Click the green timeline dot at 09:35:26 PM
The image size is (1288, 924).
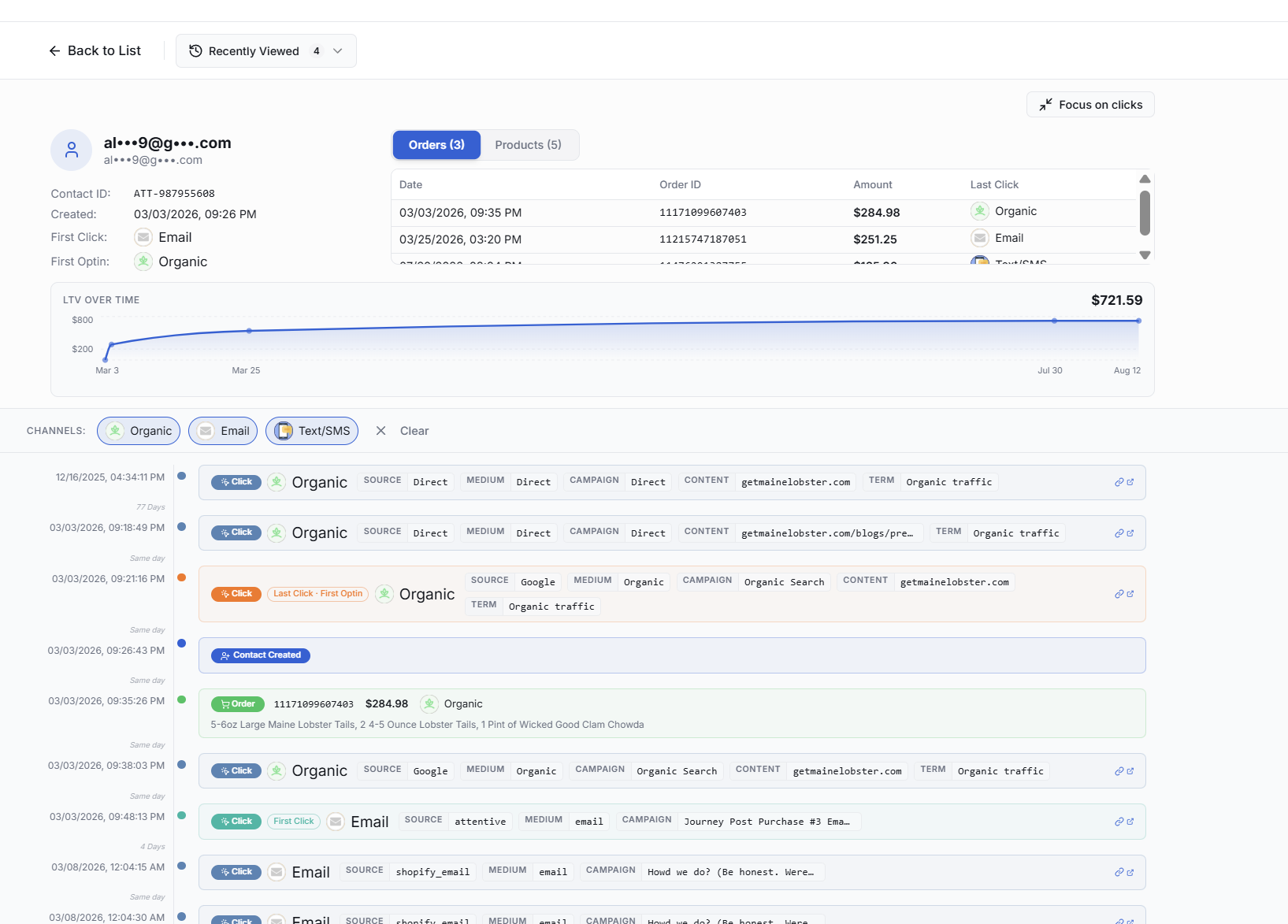pos(182,699)
